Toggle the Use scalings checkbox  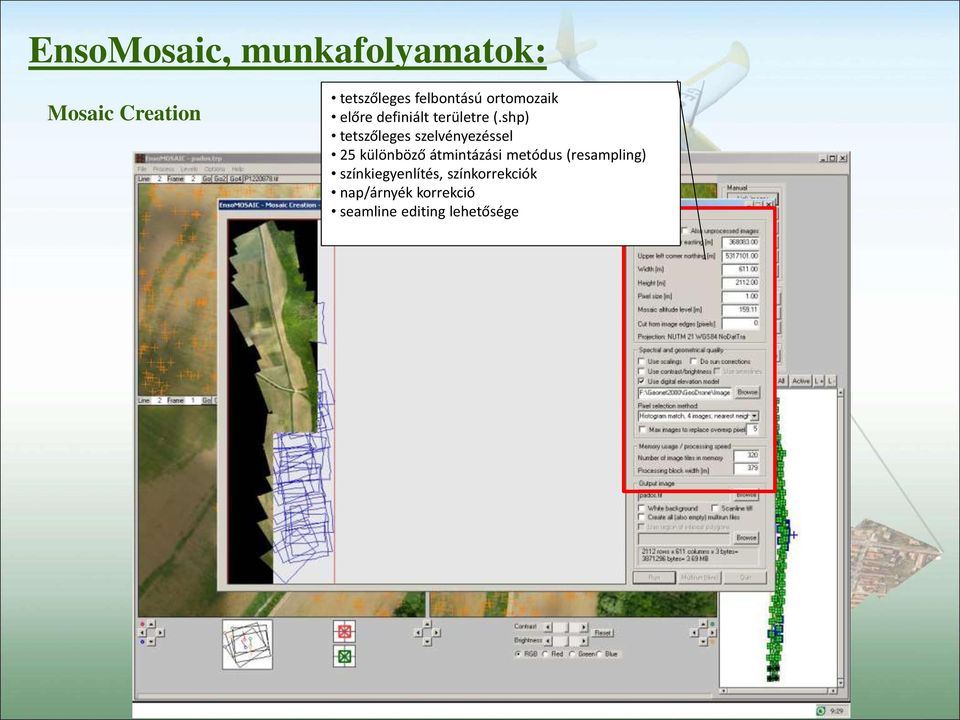pos(642,361)
